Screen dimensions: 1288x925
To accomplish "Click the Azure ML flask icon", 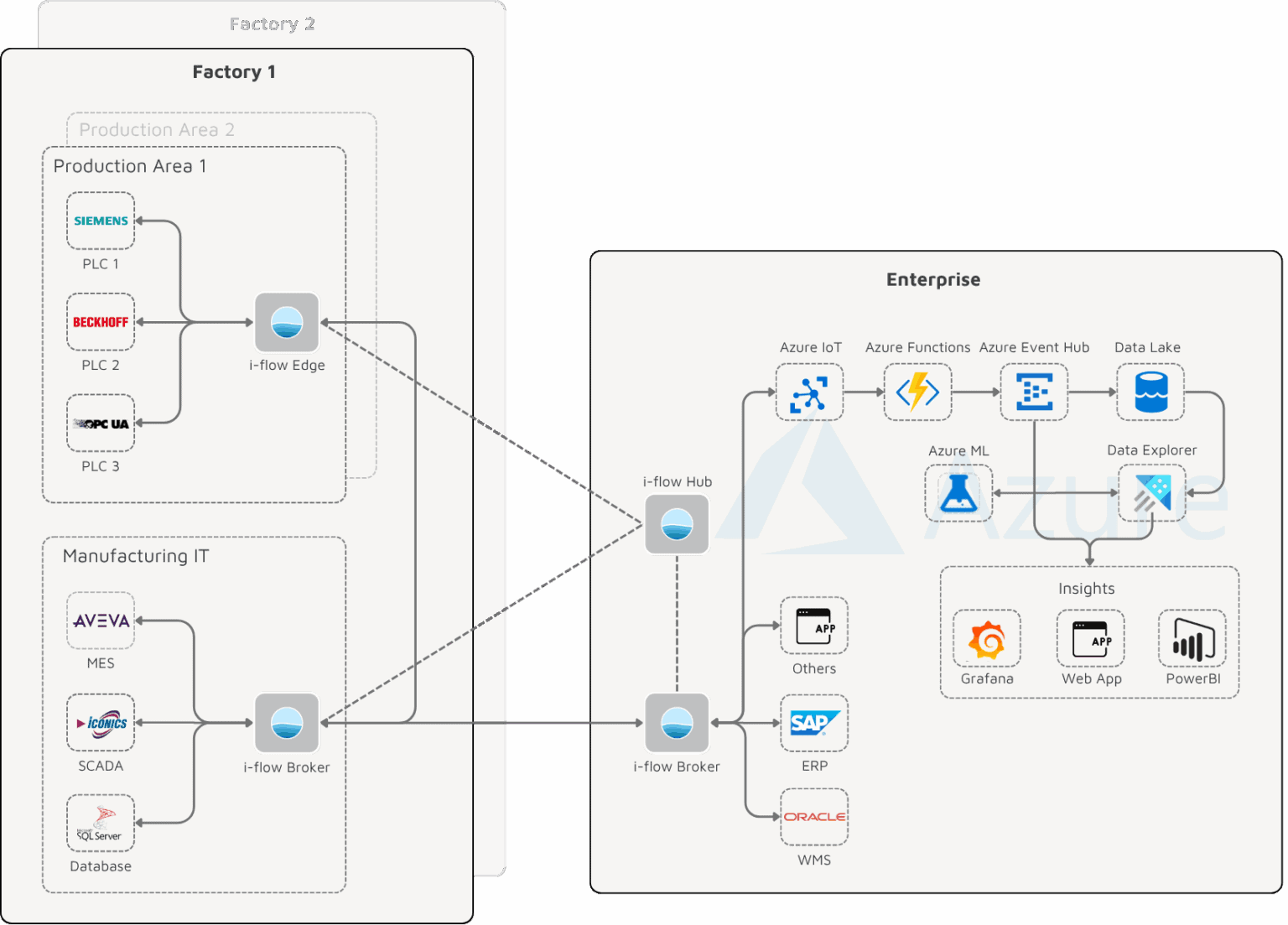I will click(958, 494).
